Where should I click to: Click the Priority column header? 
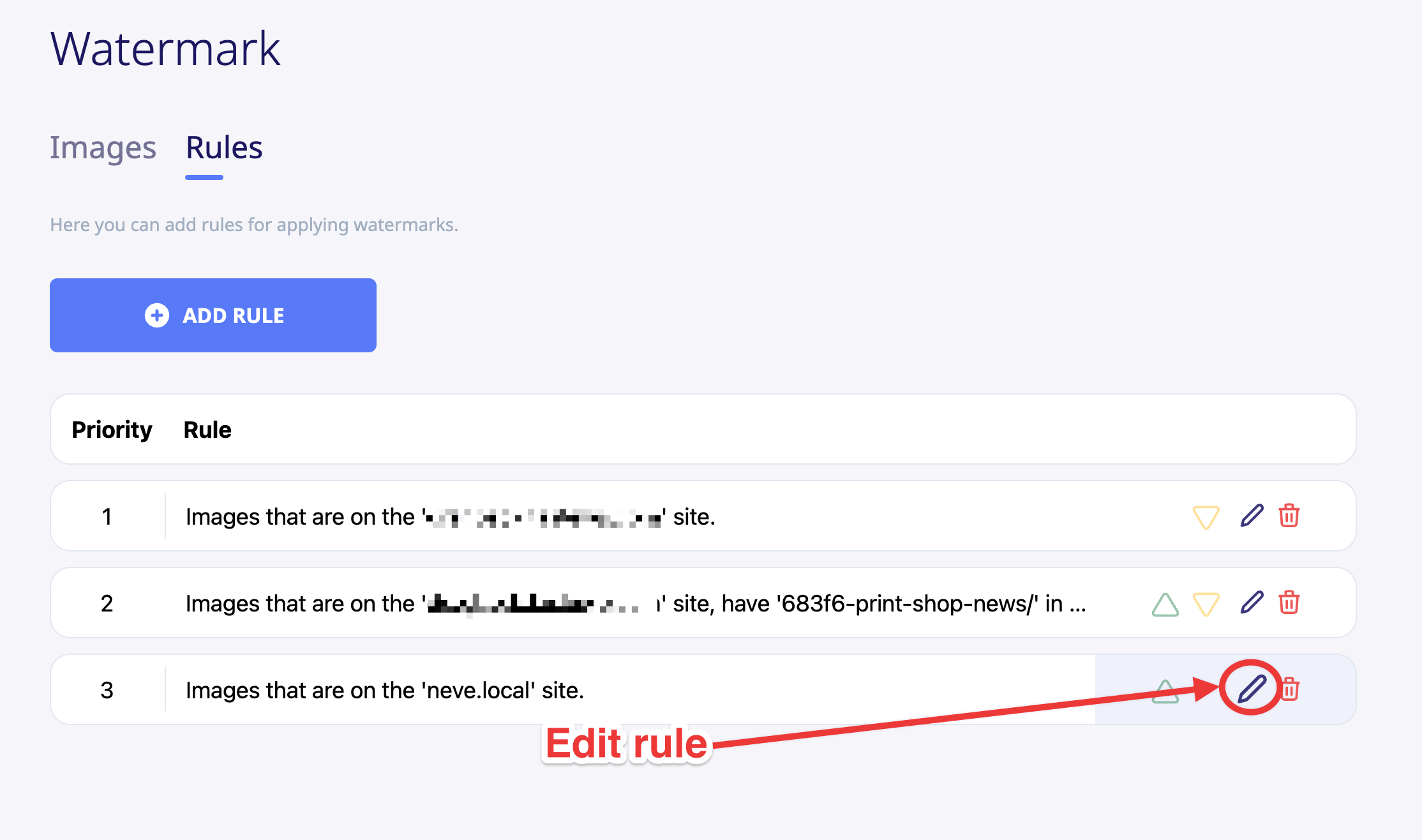pos(112,430)
